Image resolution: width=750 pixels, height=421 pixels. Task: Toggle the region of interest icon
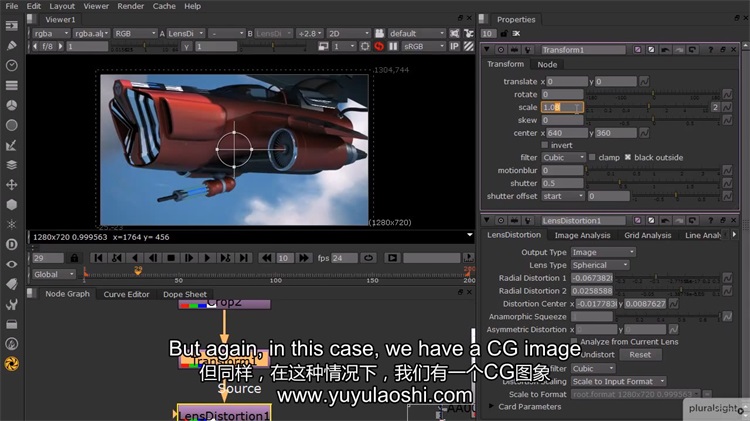[365, 46]
